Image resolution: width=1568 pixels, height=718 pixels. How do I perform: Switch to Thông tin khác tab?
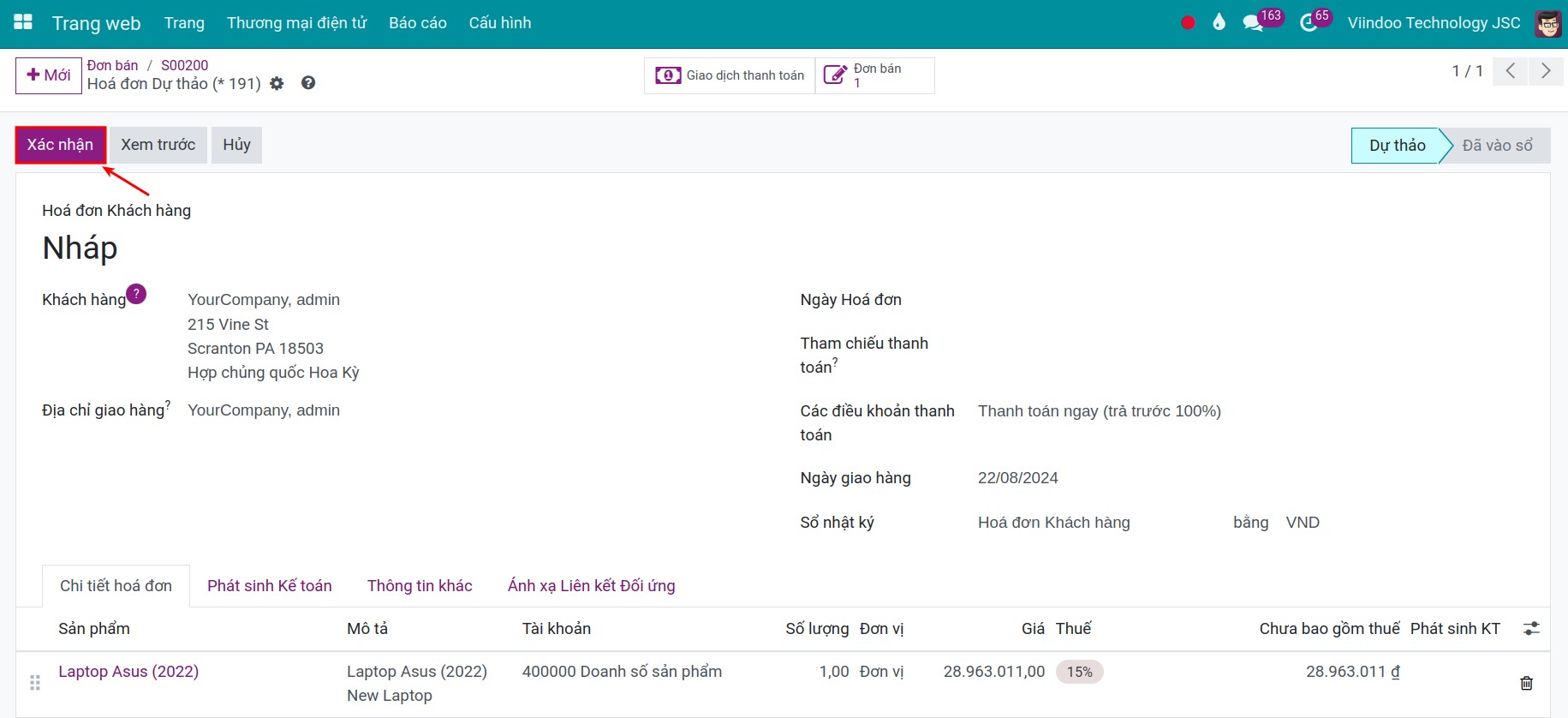tap(420, 586)
